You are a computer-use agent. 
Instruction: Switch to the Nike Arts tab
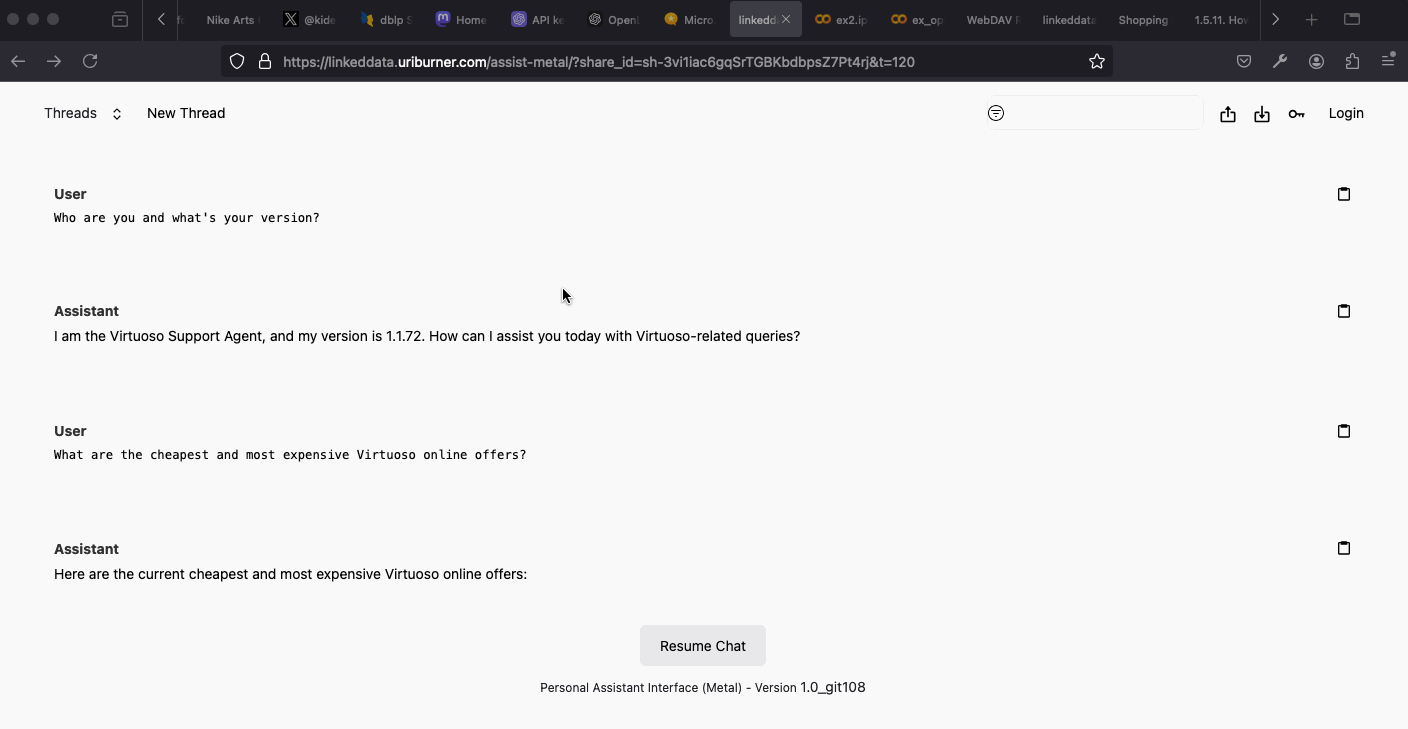tap(230, 20)
